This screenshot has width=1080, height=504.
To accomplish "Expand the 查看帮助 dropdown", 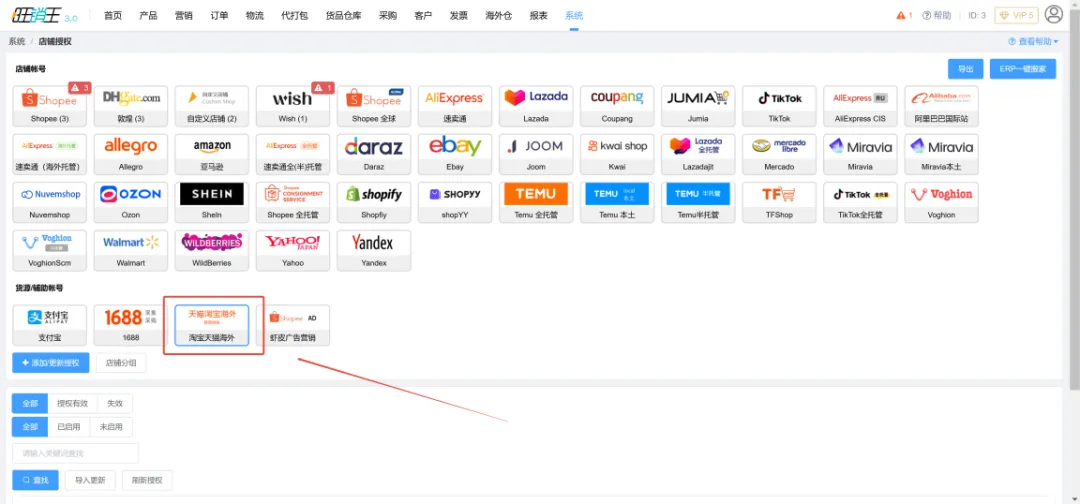I will [1033, 41].
